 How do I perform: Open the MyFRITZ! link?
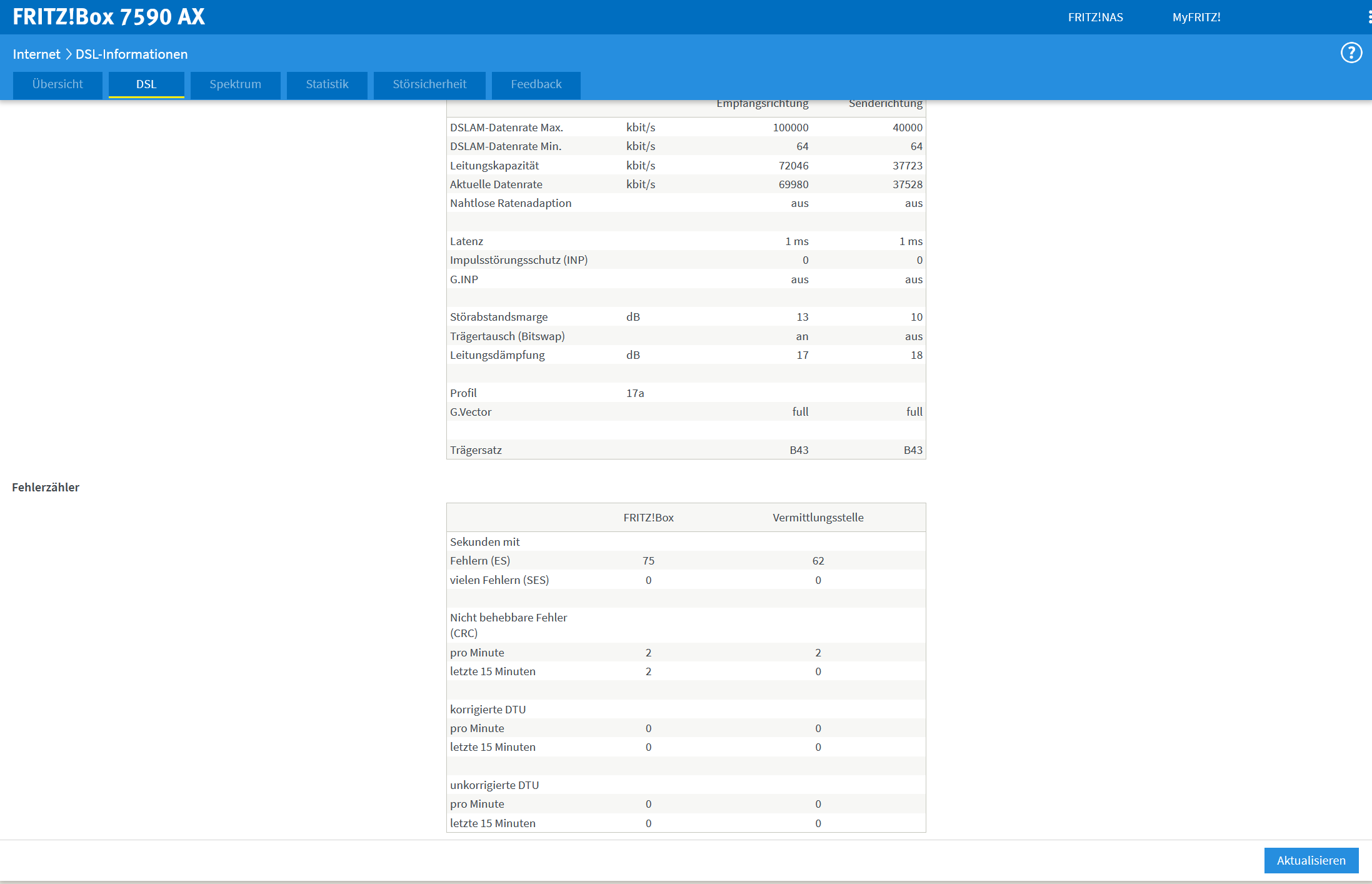pyautogui.click(x=1196, y=18)
